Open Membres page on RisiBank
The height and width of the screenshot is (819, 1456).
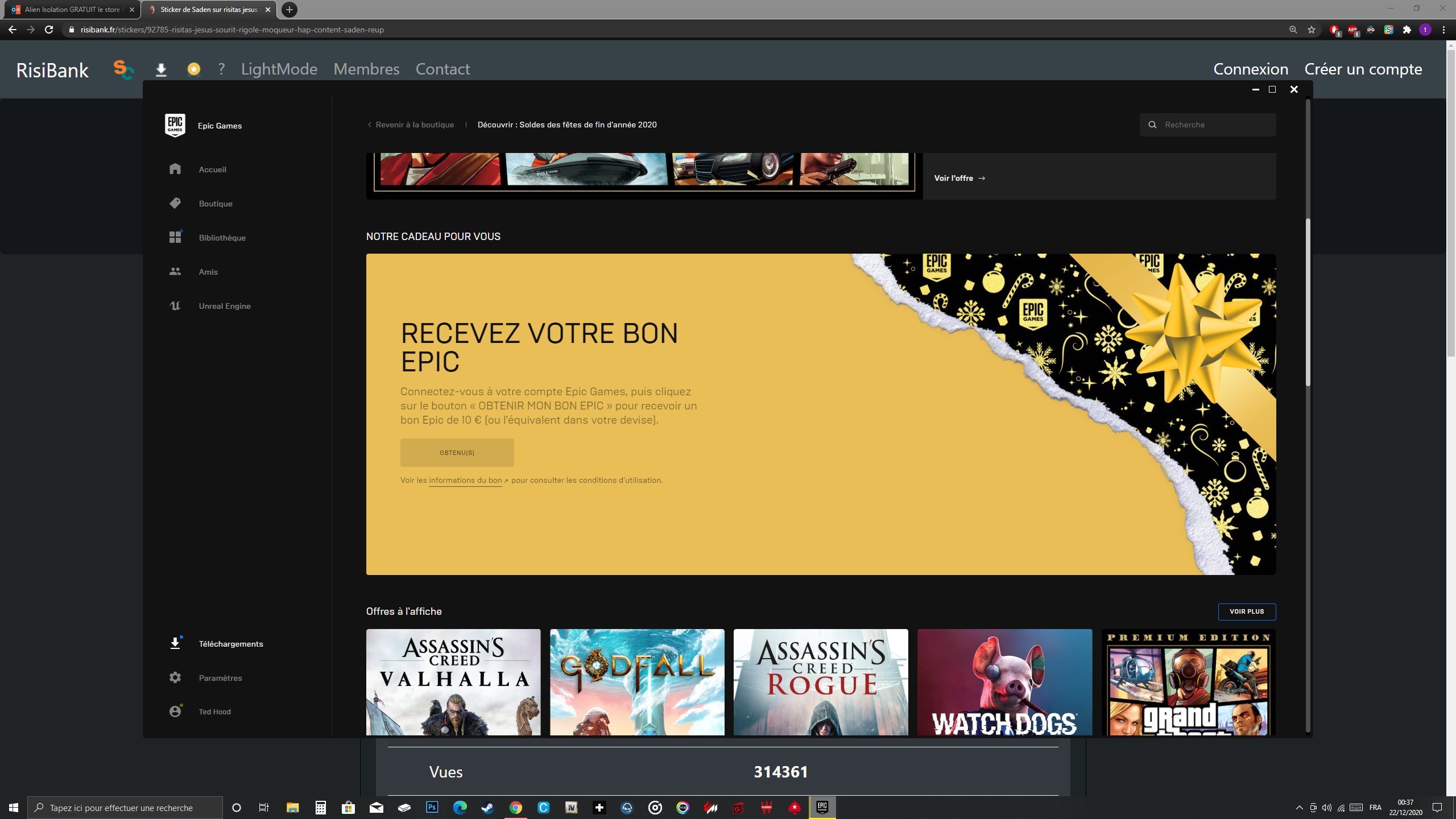tap(366, 69)
